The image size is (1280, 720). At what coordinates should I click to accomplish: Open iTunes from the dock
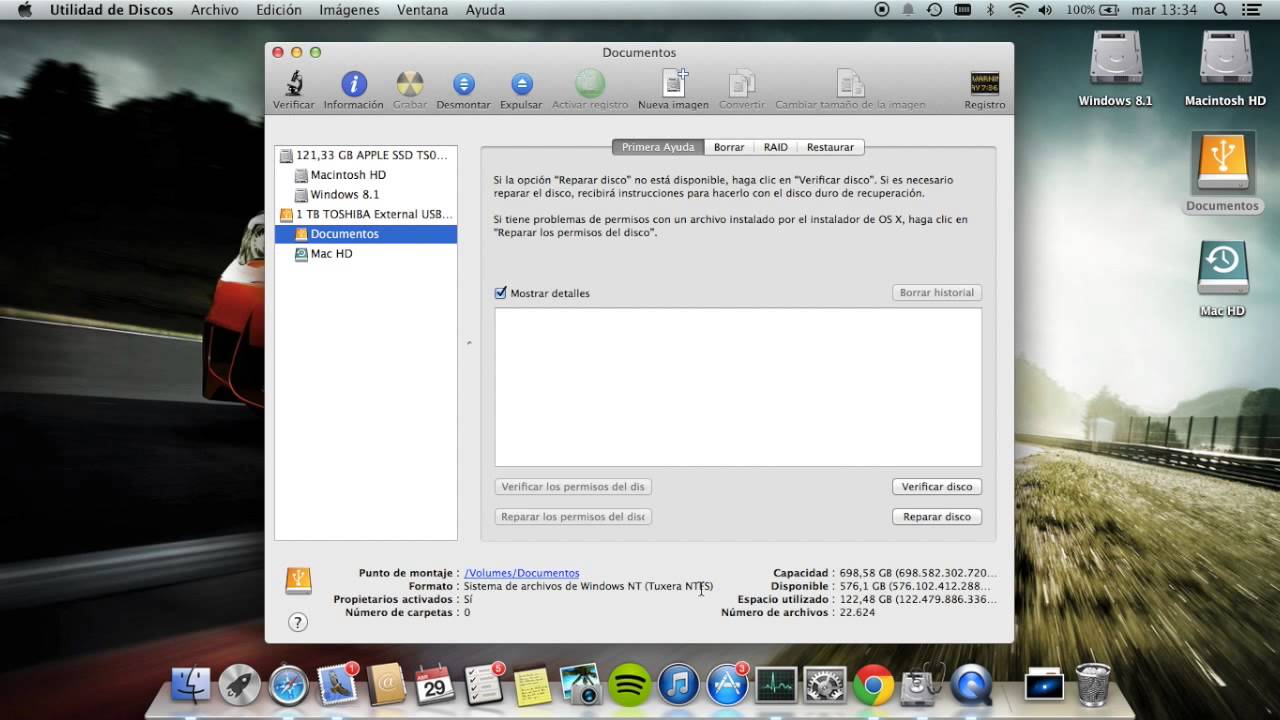(678, 686)
